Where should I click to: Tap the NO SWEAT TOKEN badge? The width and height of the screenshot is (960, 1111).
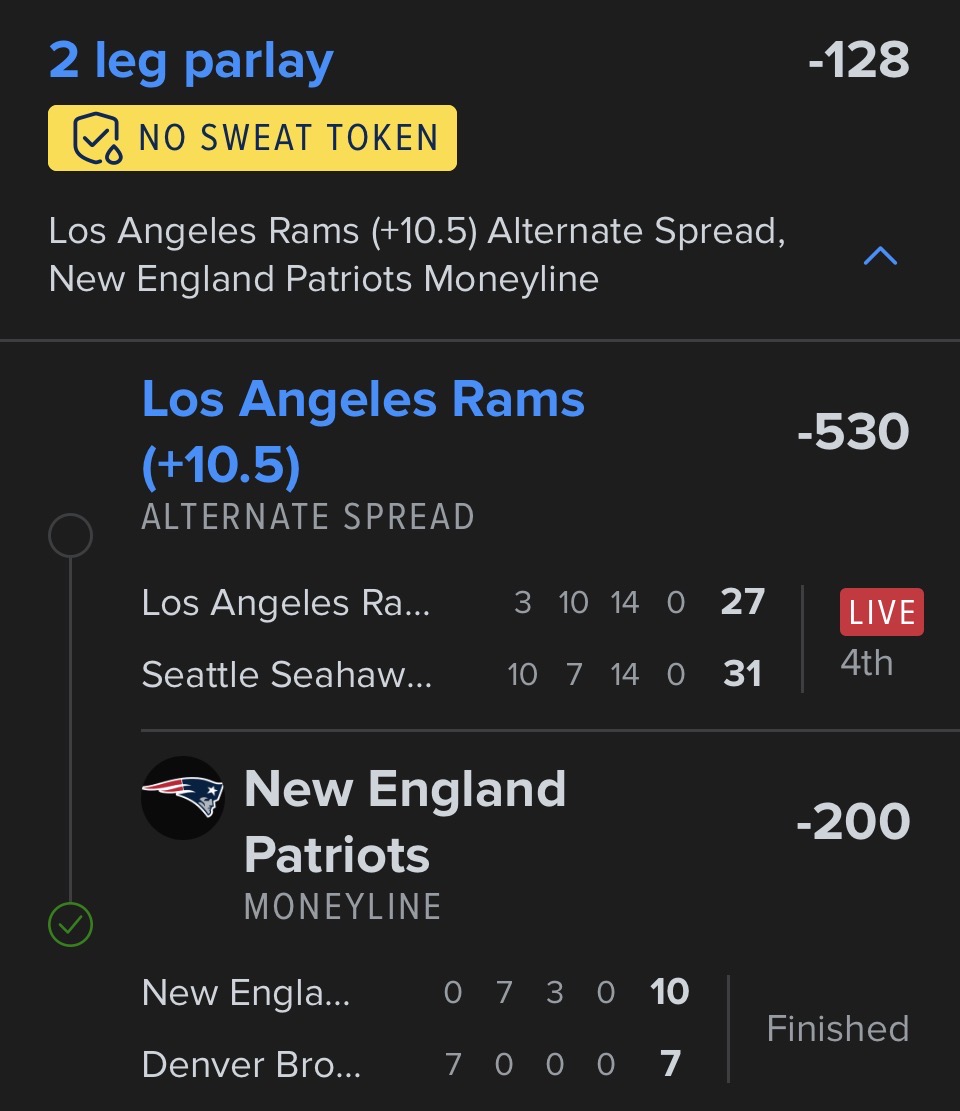(253, 138)
